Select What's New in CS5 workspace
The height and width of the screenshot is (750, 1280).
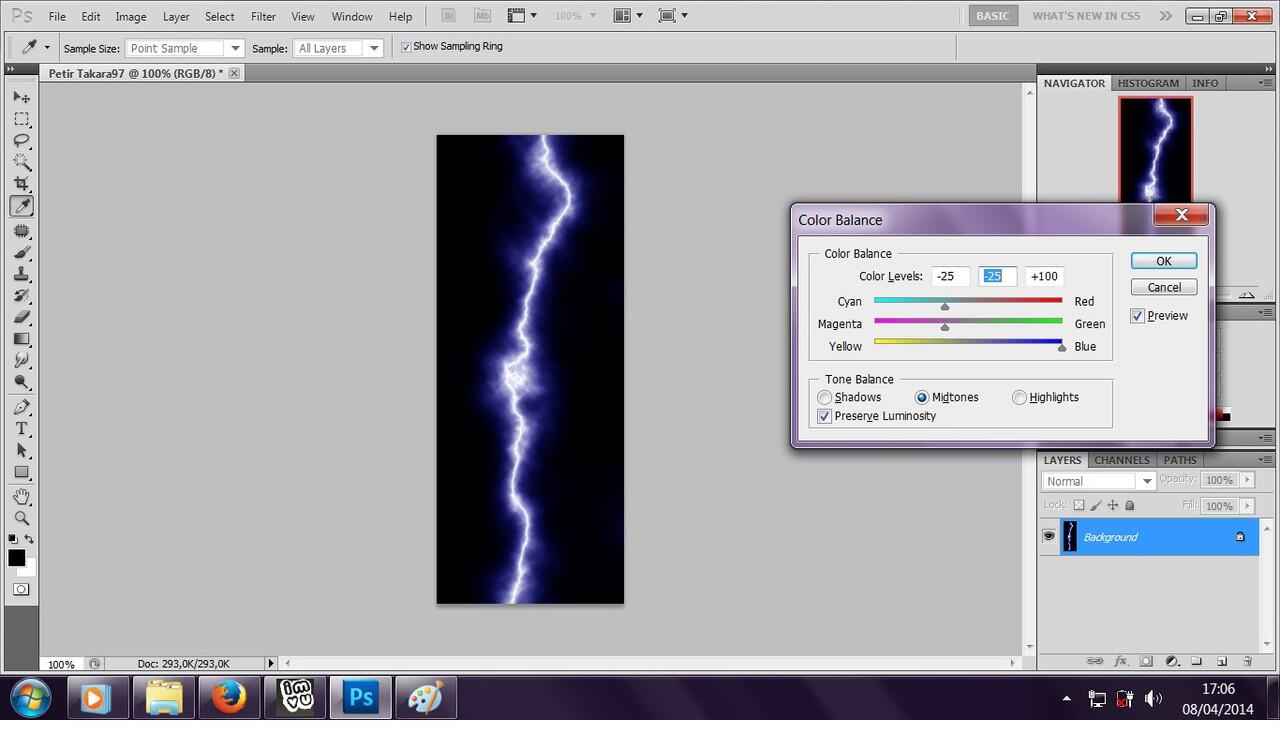tap(1086, 16)
